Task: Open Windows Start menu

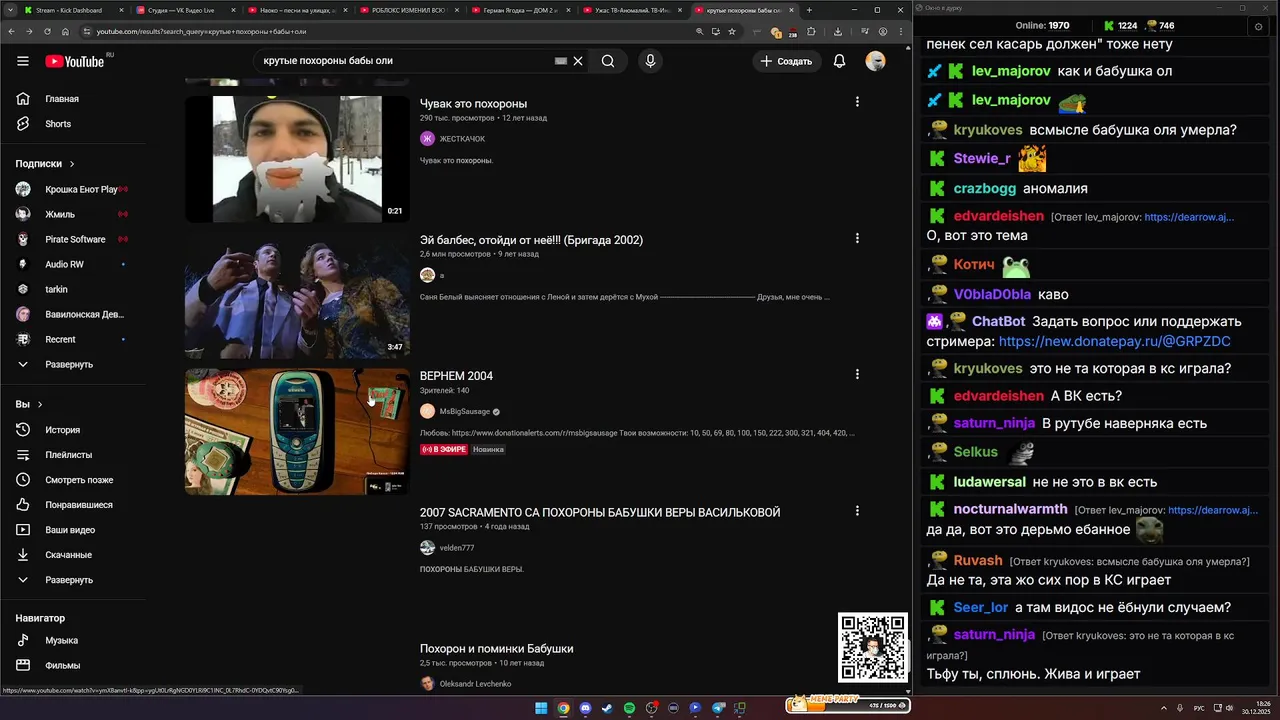Action: click(541, 708)
